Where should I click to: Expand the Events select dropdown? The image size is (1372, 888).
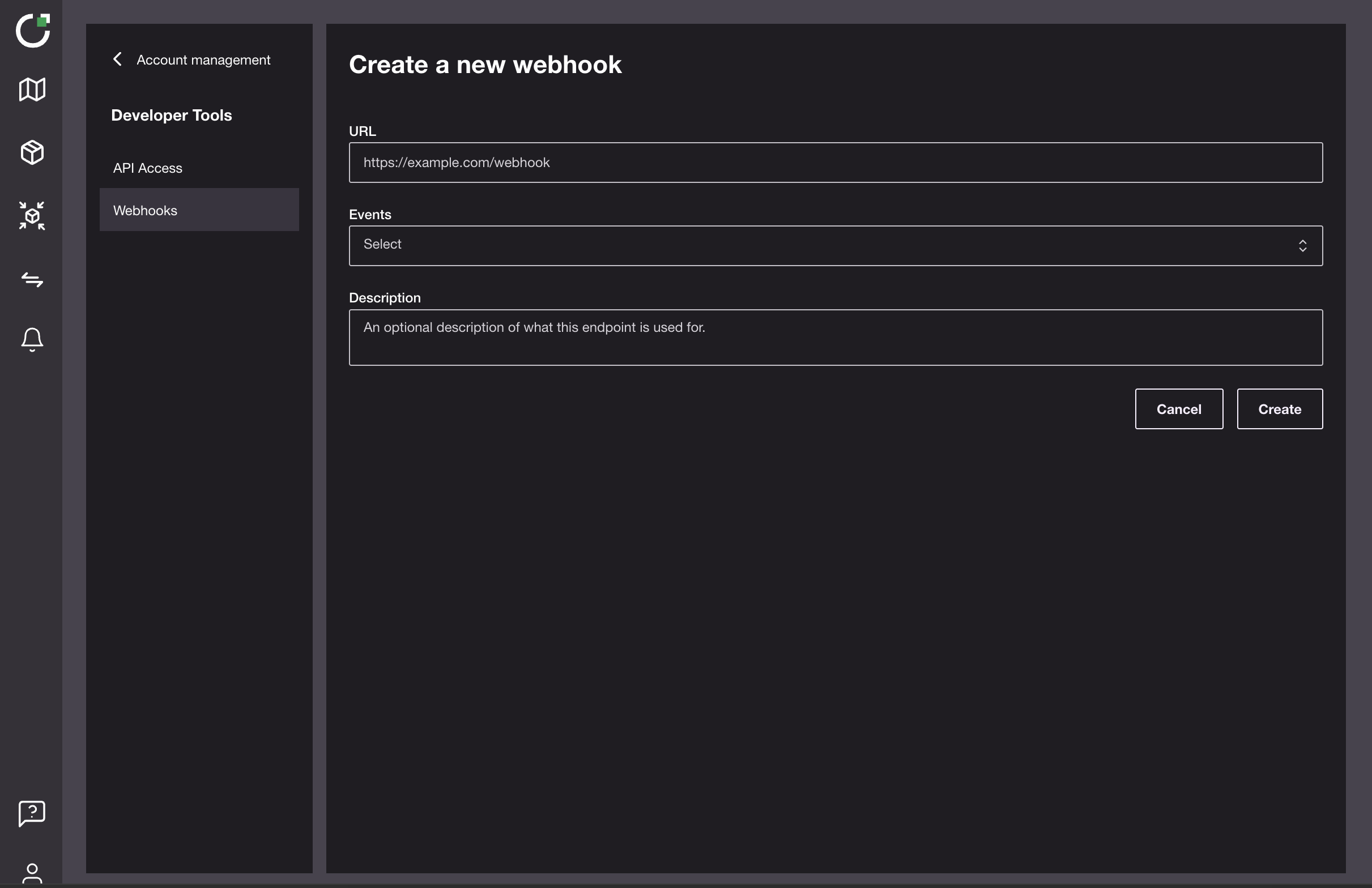click(x=835, y=245)
